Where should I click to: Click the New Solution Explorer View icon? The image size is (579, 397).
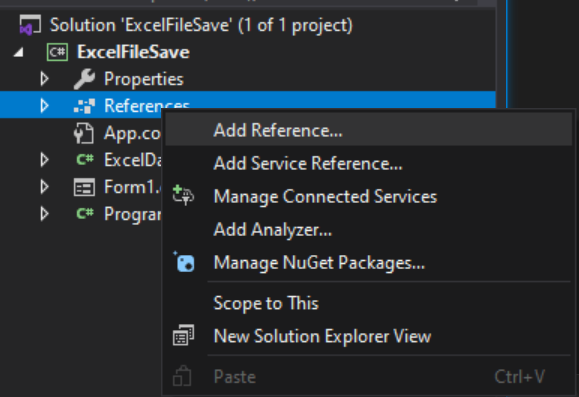click(x=183, y=335)
